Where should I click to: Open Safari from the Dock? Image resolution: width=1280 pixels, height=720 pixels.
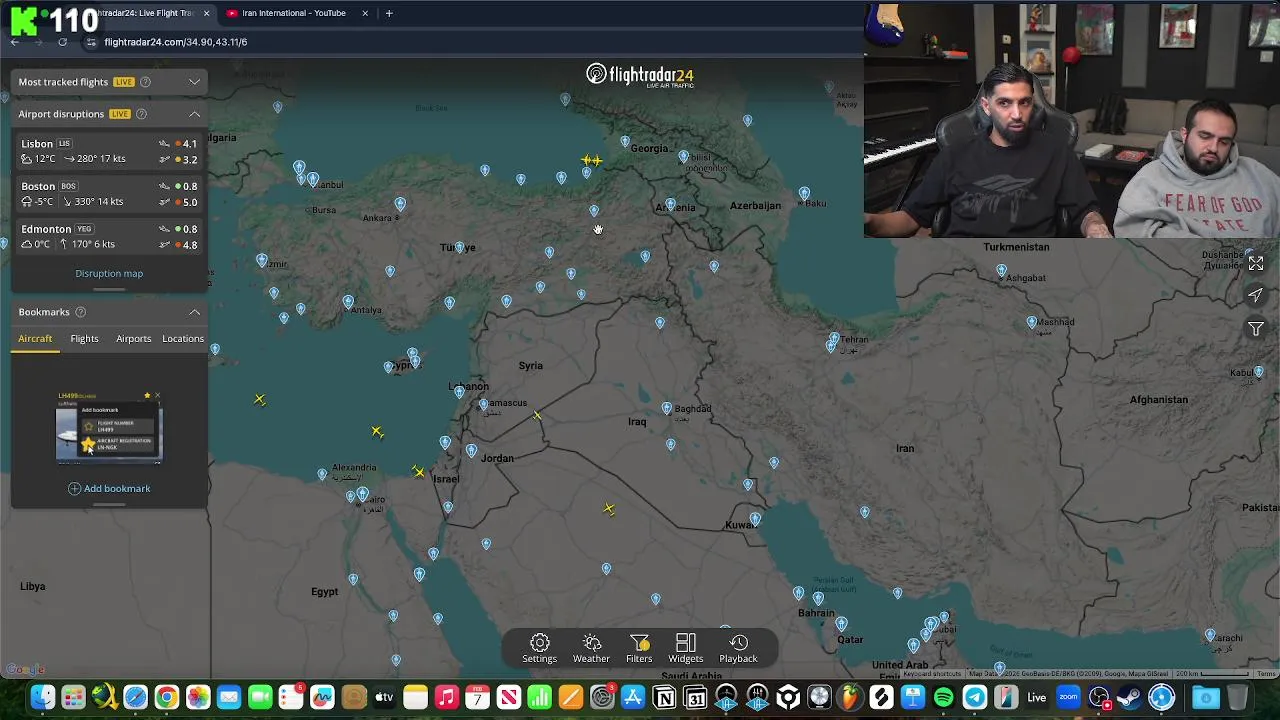pyautogui.click(x=135, y=697)
